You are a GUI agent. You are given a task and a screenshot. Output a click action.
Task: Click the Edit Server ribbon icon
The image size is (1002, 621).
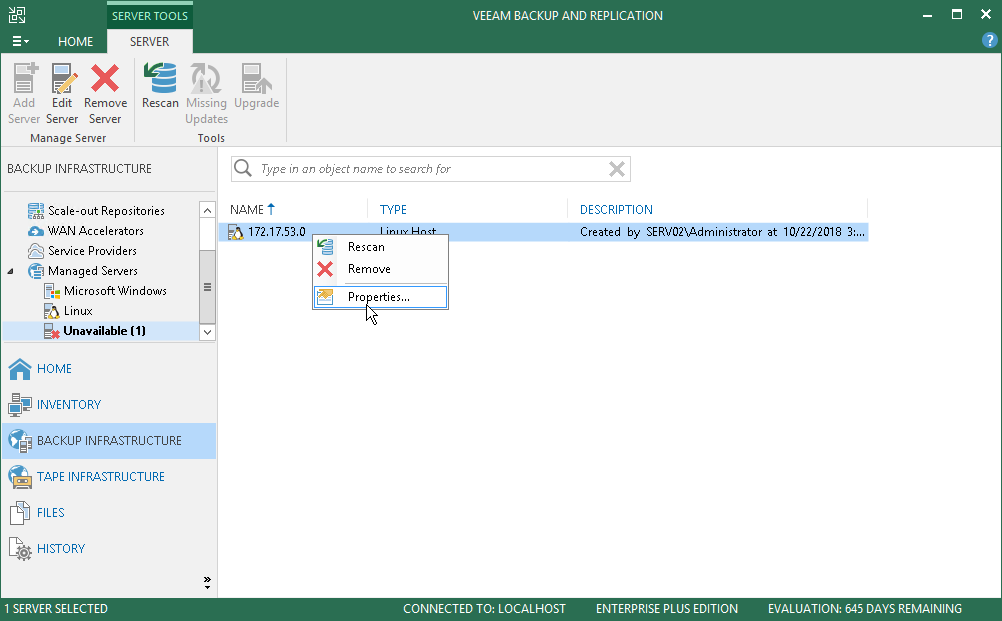(x=63, y=78)
